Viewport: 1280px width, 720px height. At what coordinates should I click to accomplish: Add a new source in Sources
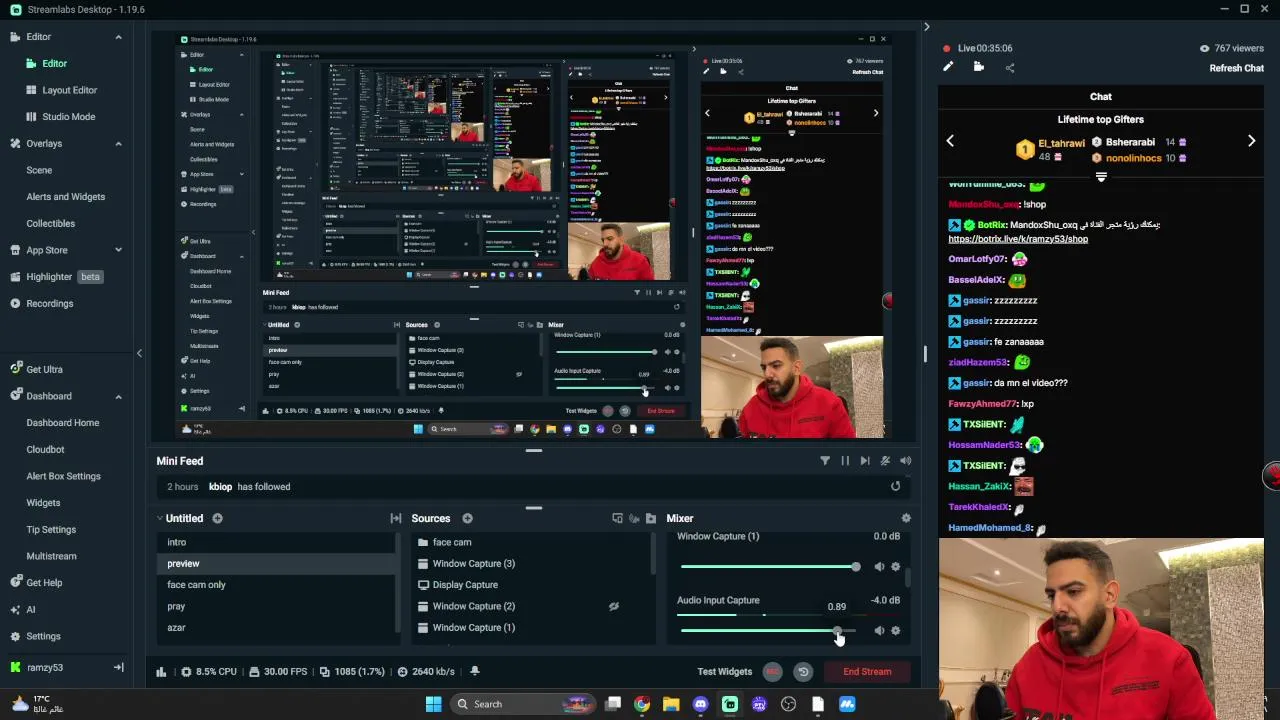(467, 518)
